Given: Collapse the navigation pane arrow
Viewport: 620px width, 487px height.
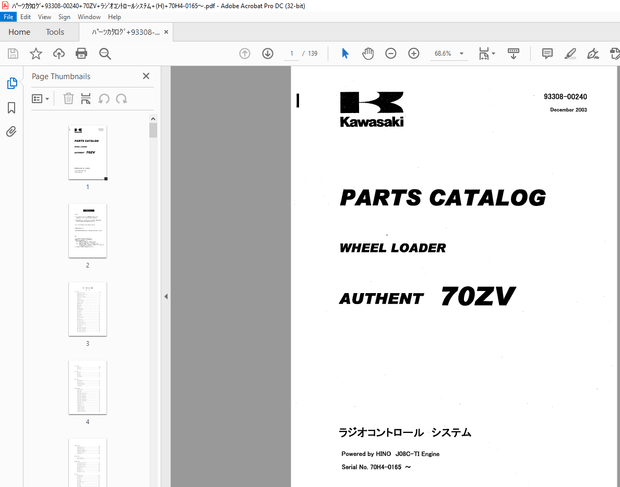Looking at the screenshot, I should point(166,296).
